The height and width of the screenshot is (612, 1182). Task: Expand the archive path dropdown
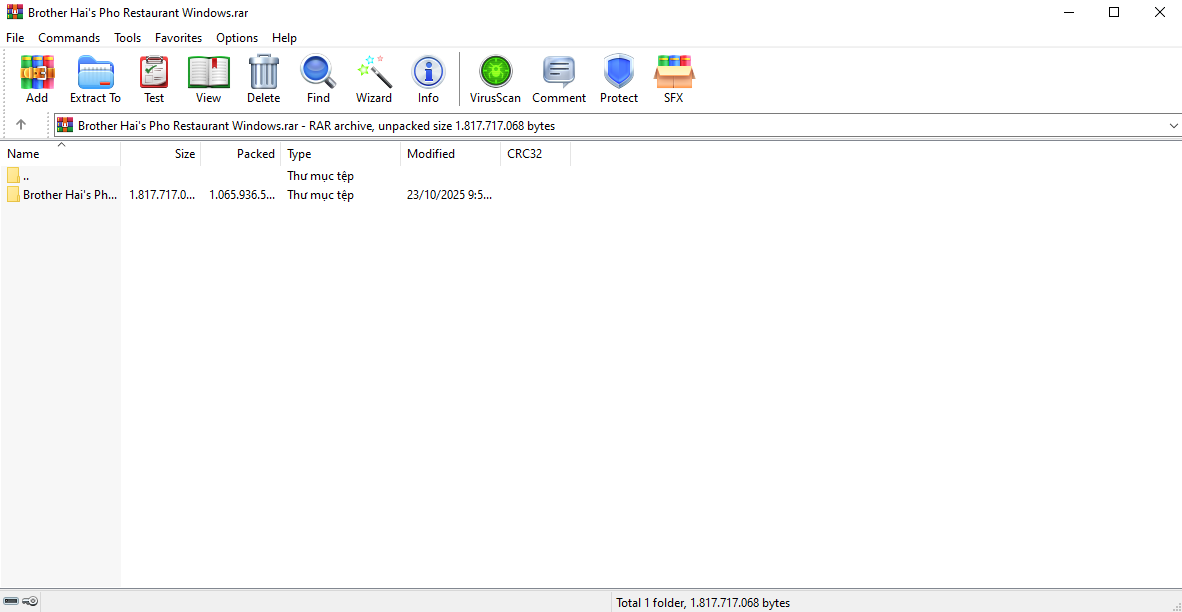[1173, 126]
